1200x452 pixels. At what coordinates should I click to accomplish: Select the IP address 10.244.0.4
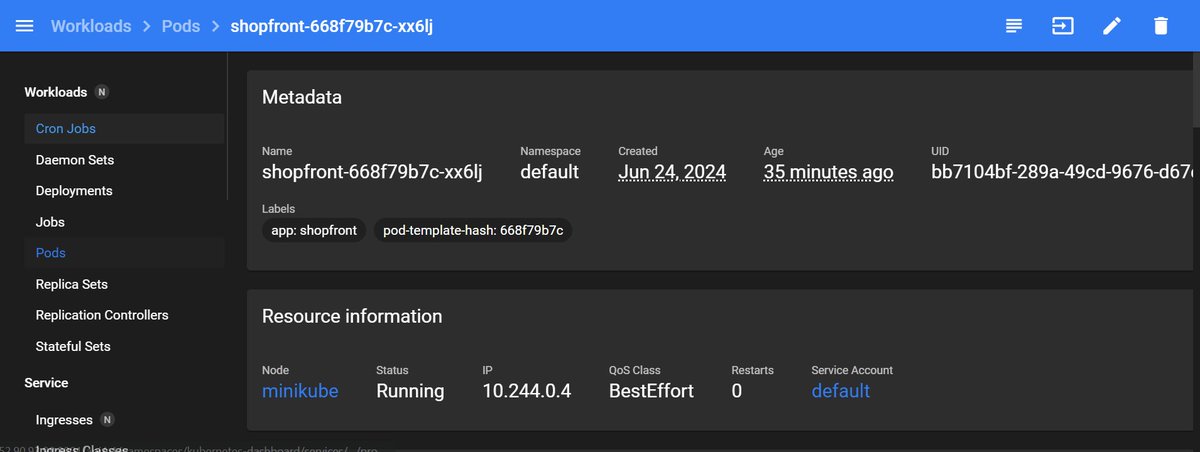(x=527, y=391)
